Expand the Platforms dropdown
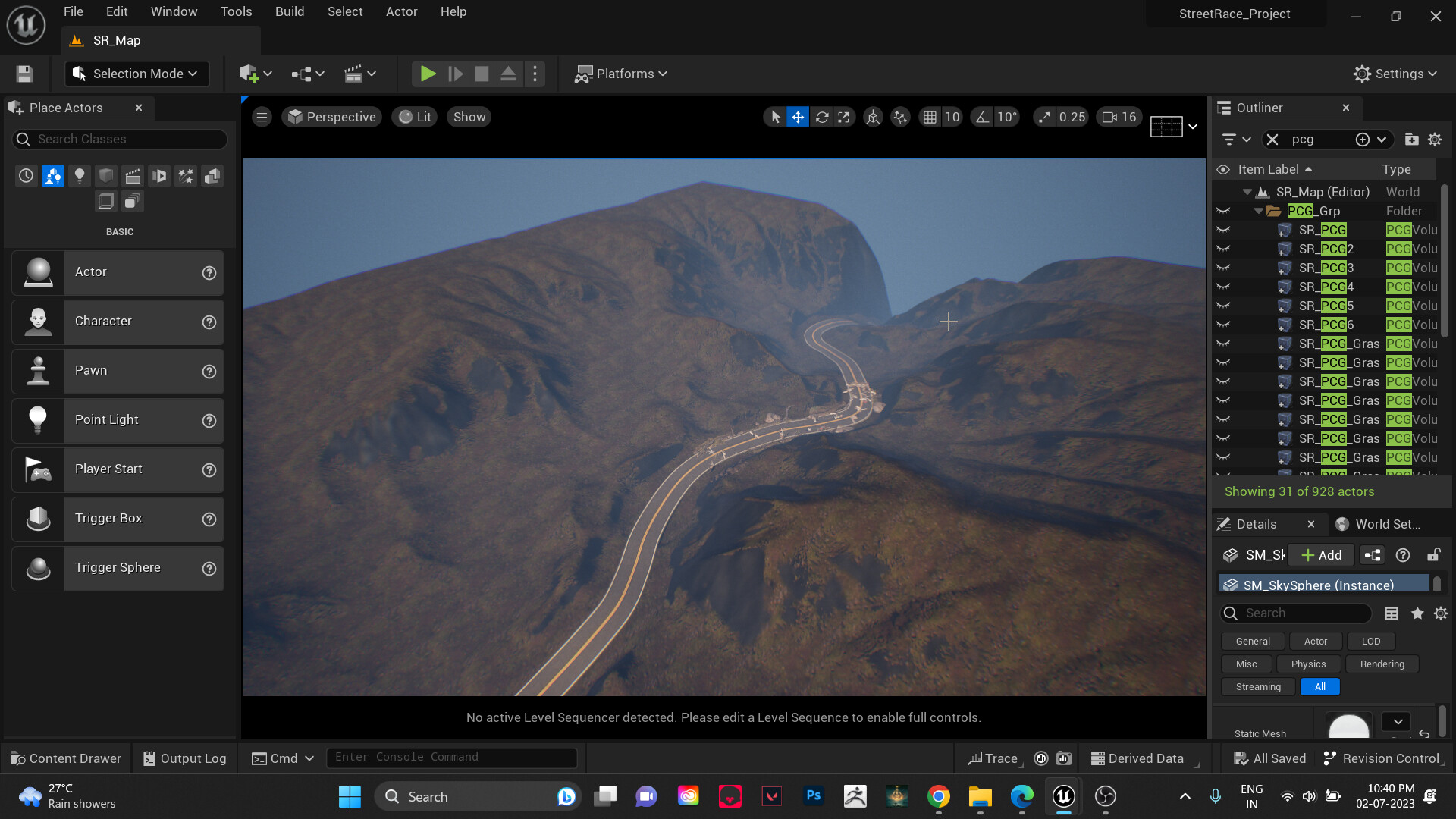 621,74
